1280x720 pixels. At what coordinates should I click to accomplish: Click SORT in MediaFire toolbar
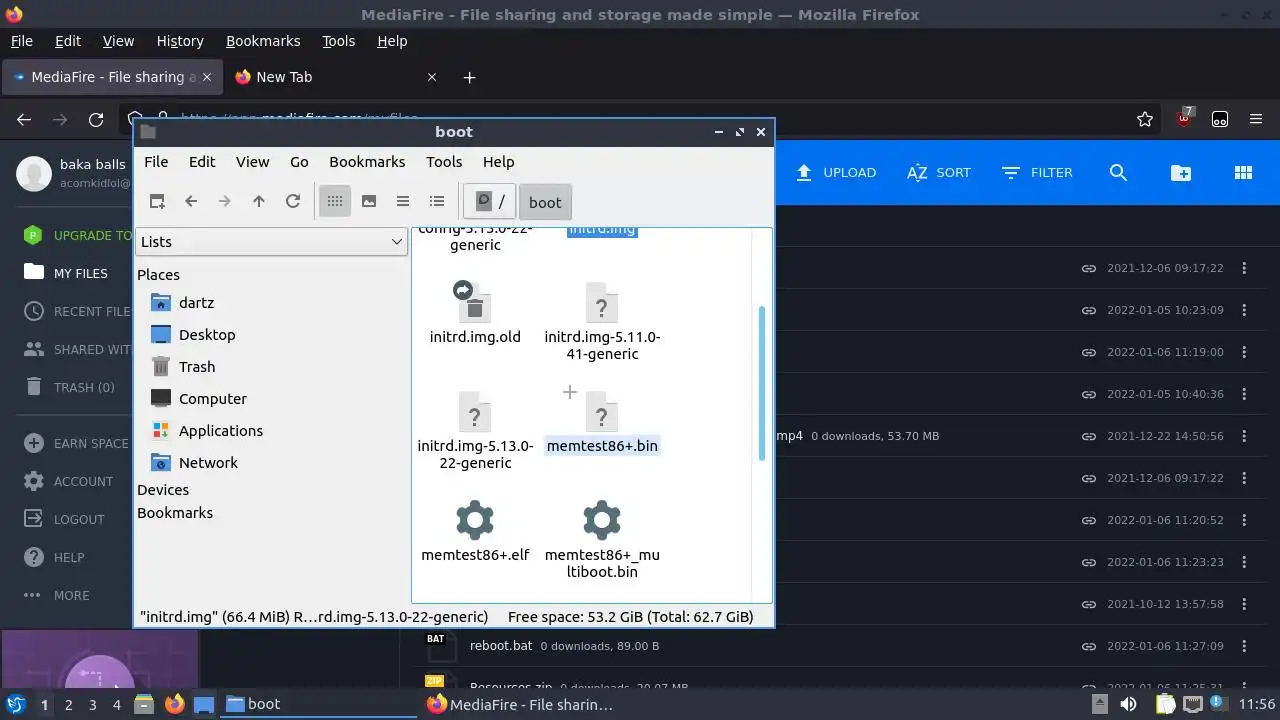coord(939,172)
